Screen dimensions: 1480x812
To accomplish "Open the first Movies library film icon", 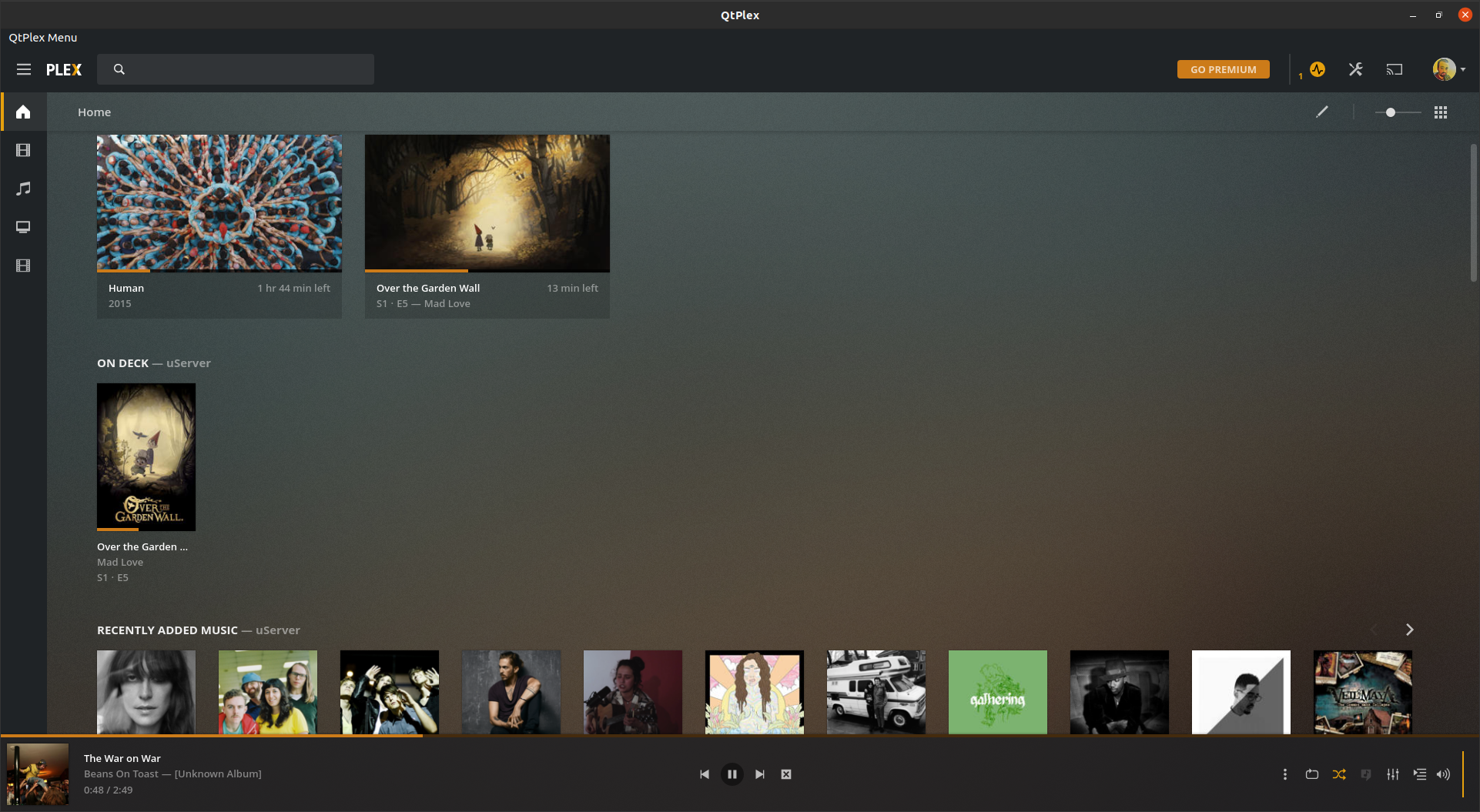I will pos(23,150).
